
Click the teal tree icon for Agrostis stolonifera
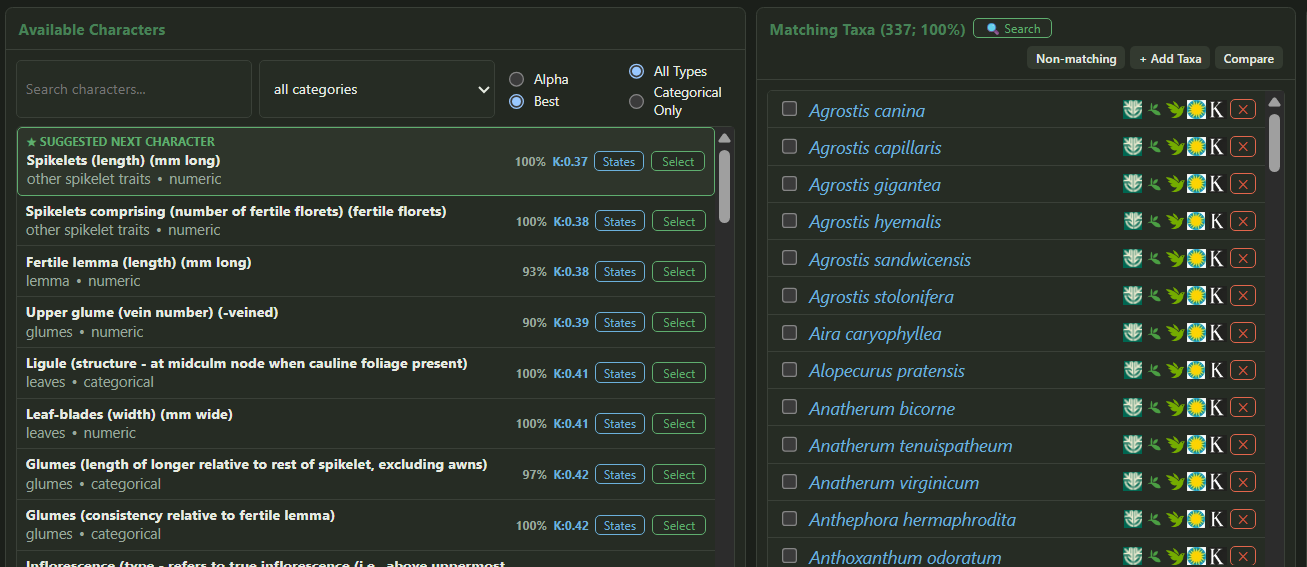point(1132,296)
